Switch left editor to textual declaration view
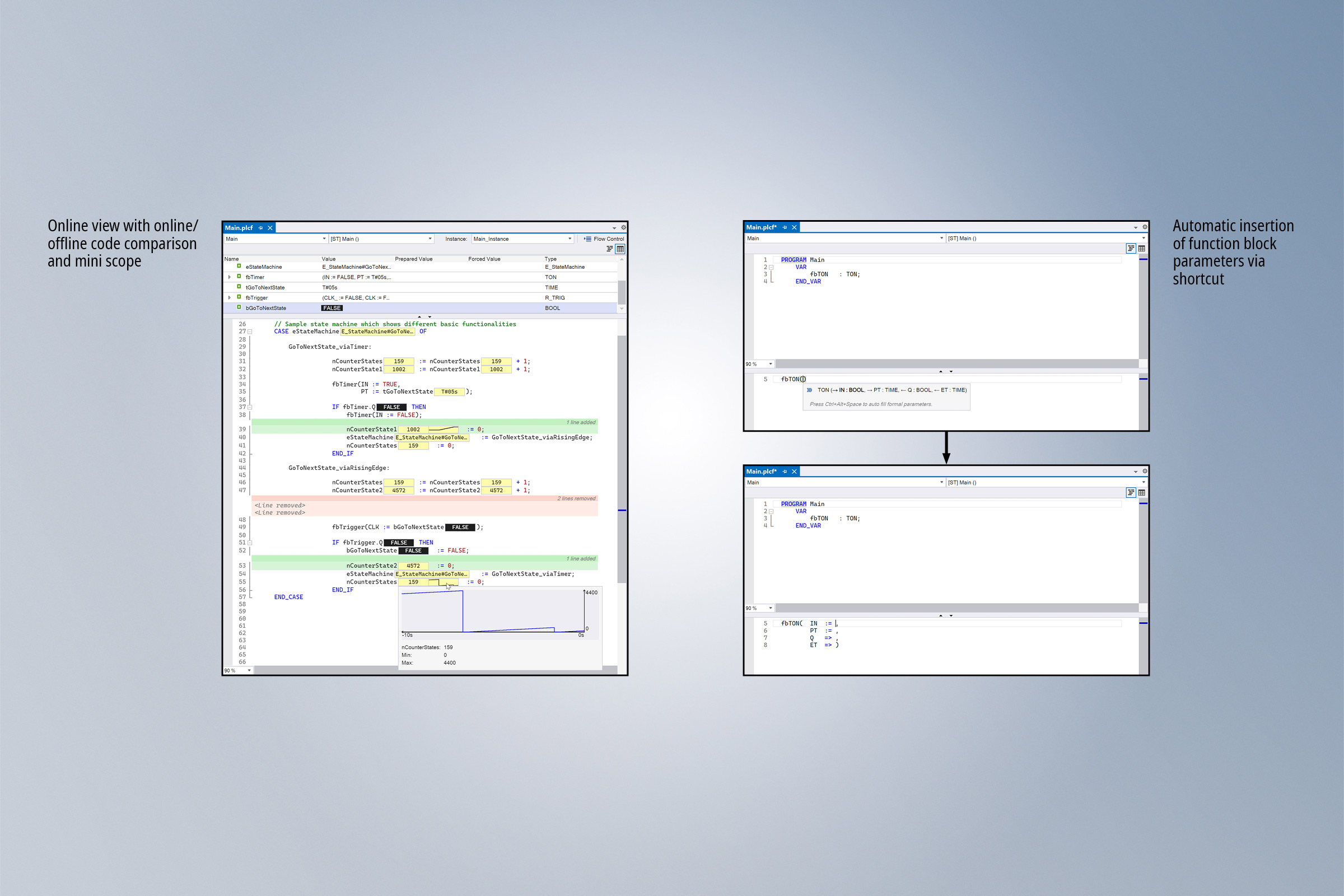Screen dimensions: 1344x896 (x=610, y=249)
